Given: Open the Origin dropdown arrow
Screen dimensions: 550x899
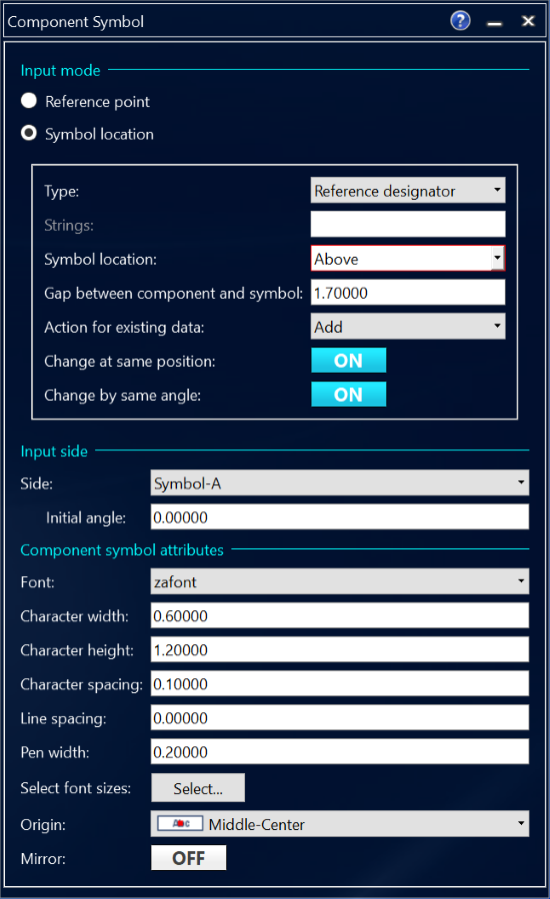Looking at the screenshot, I should tap(521, 823).
